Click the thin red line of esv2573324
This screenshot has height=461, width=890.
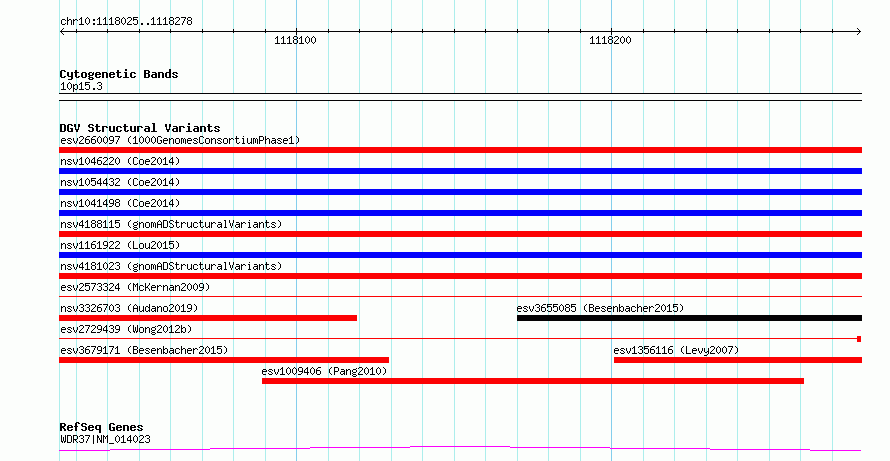[x=460, y=296]
